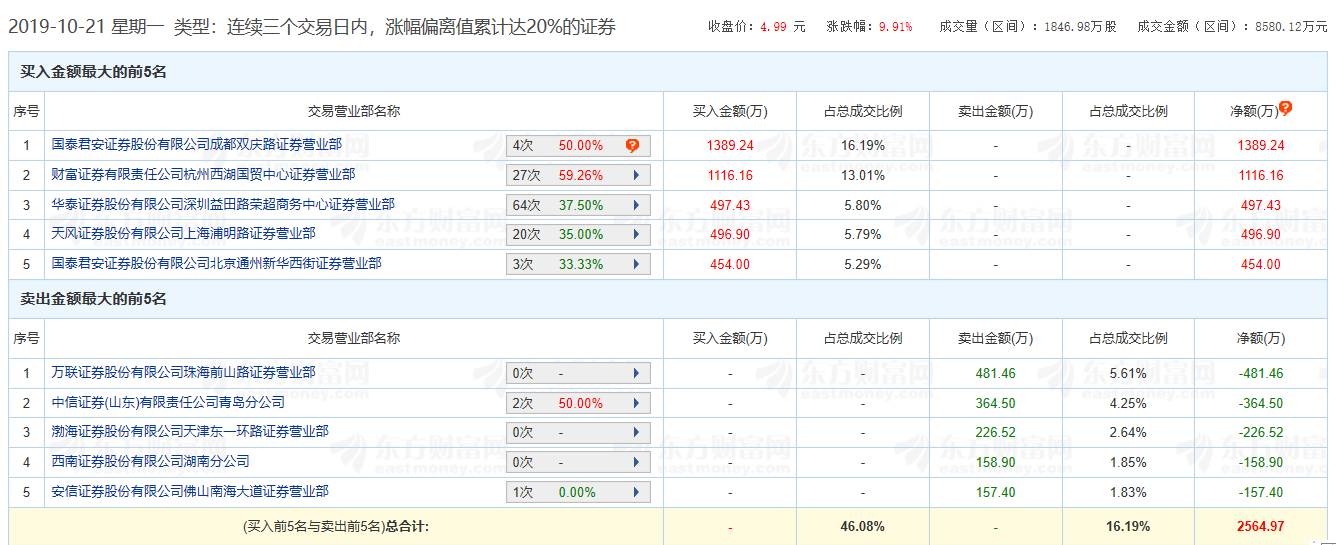This screenshot has width=1336, height=545.
Task: Open 安信证券佛山南海大道证券营业部 link
Action: click(x=190, y=491)
